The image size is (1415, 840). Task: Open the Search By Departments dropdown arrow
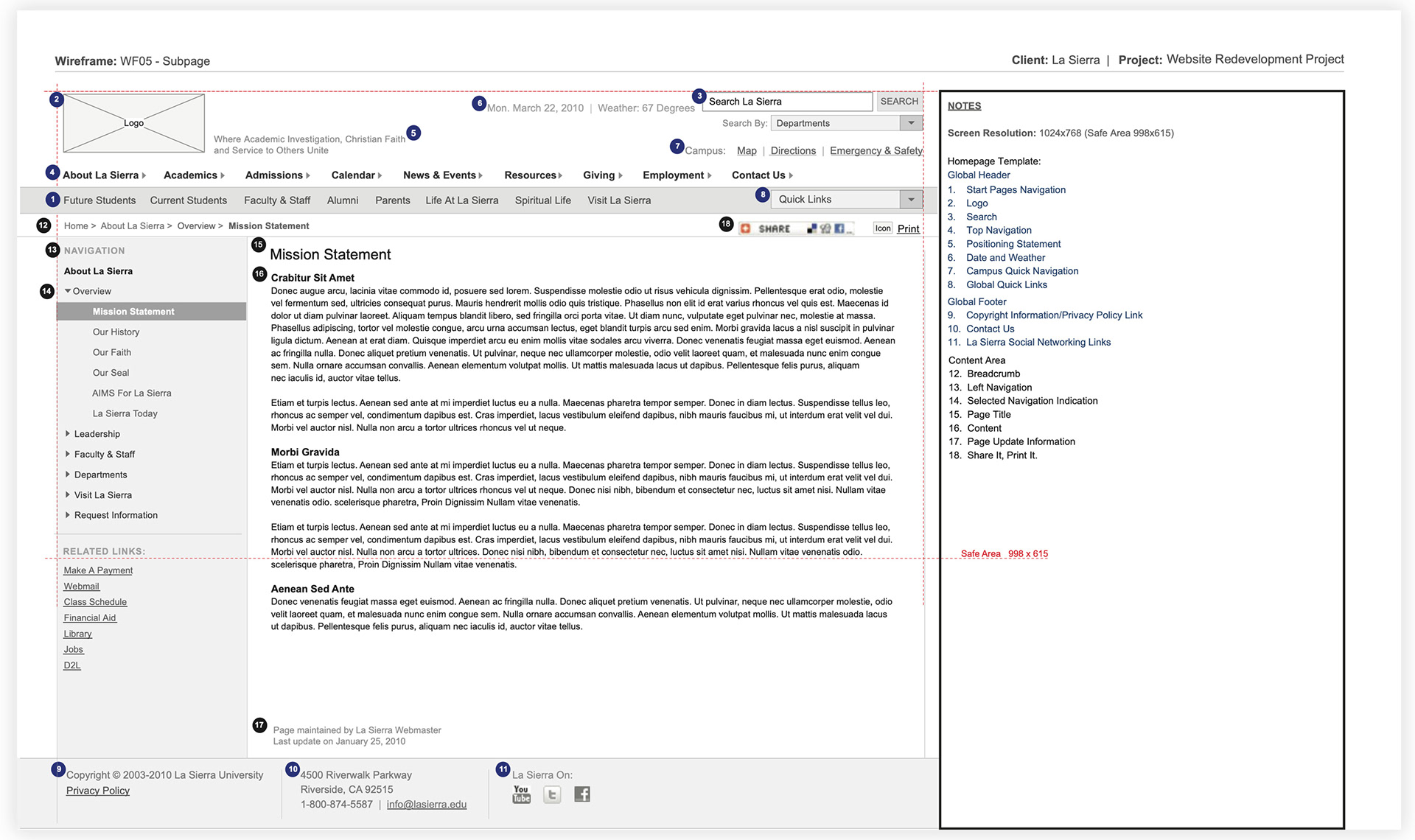(x=912, y=123)
